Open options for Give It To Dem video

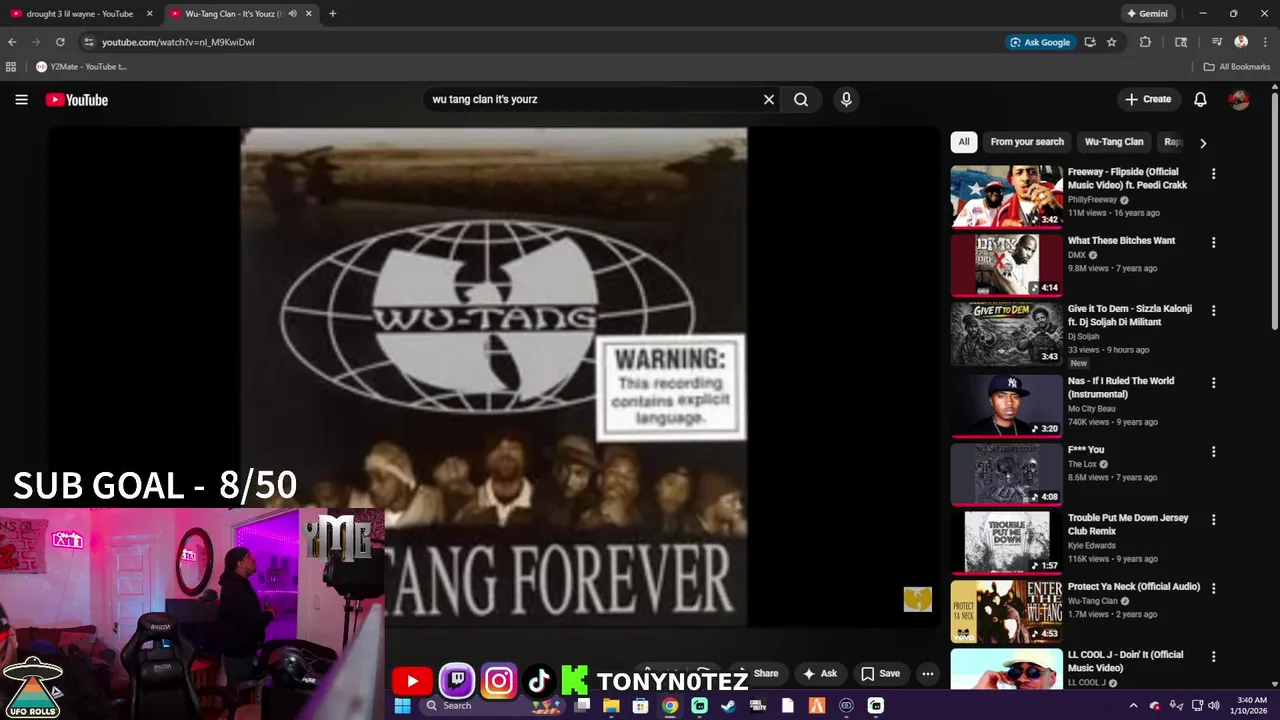click(x=1213, y=311)
